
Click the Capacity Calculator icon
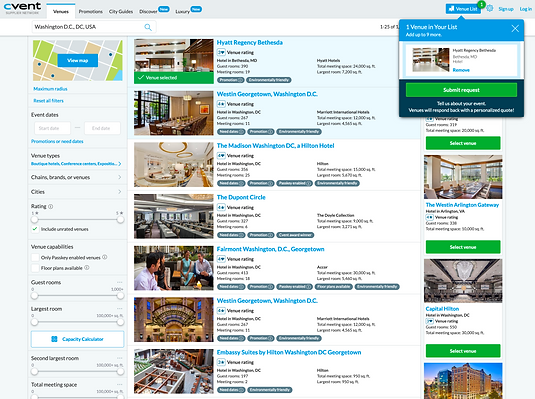coord(54,339)
